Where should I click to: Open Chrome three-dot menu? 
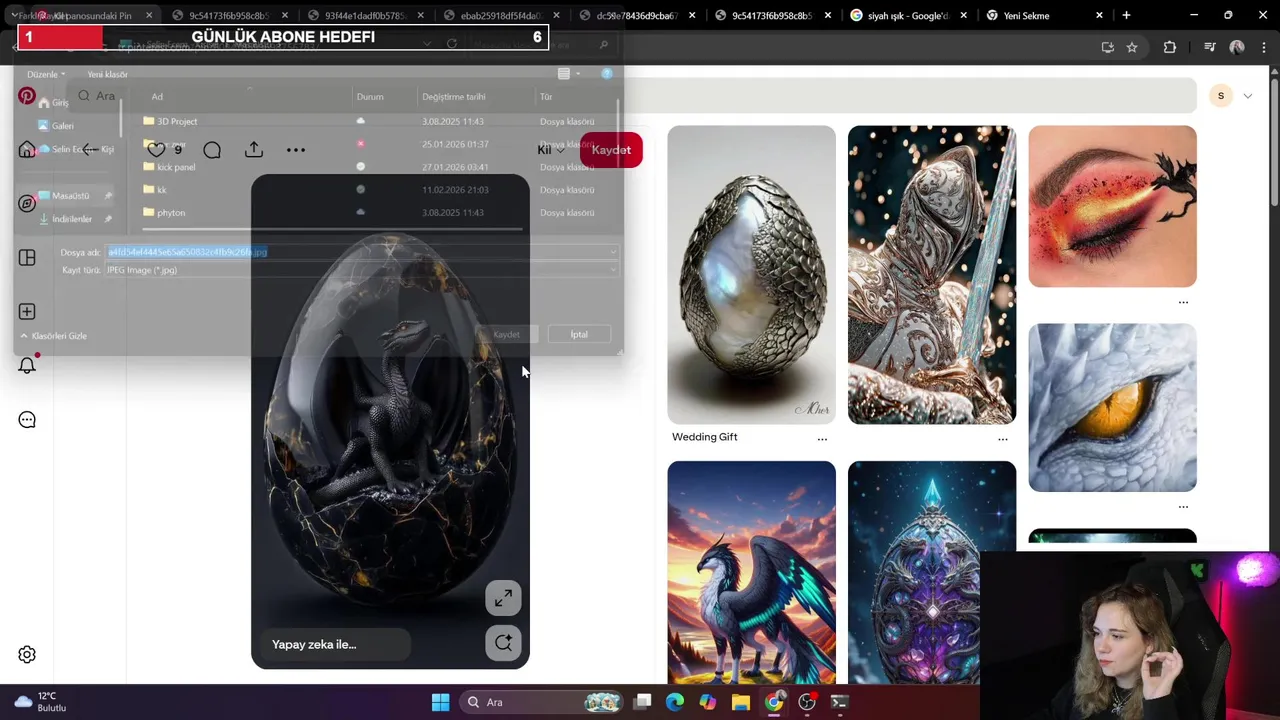(1263, 47)
